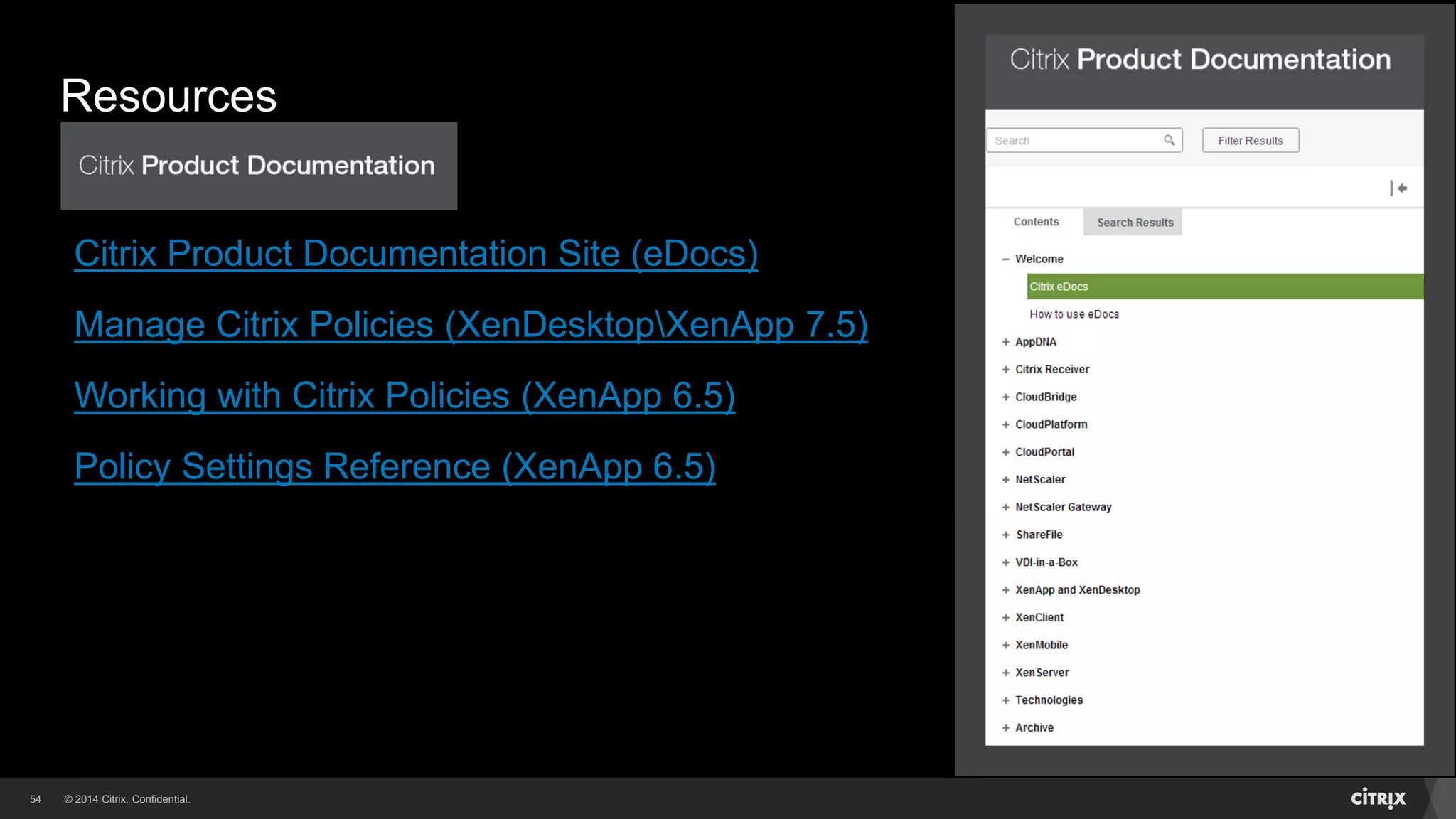Click the Citrix logo in the footer
This screenshot has width=1456, height=819.
1378,798
